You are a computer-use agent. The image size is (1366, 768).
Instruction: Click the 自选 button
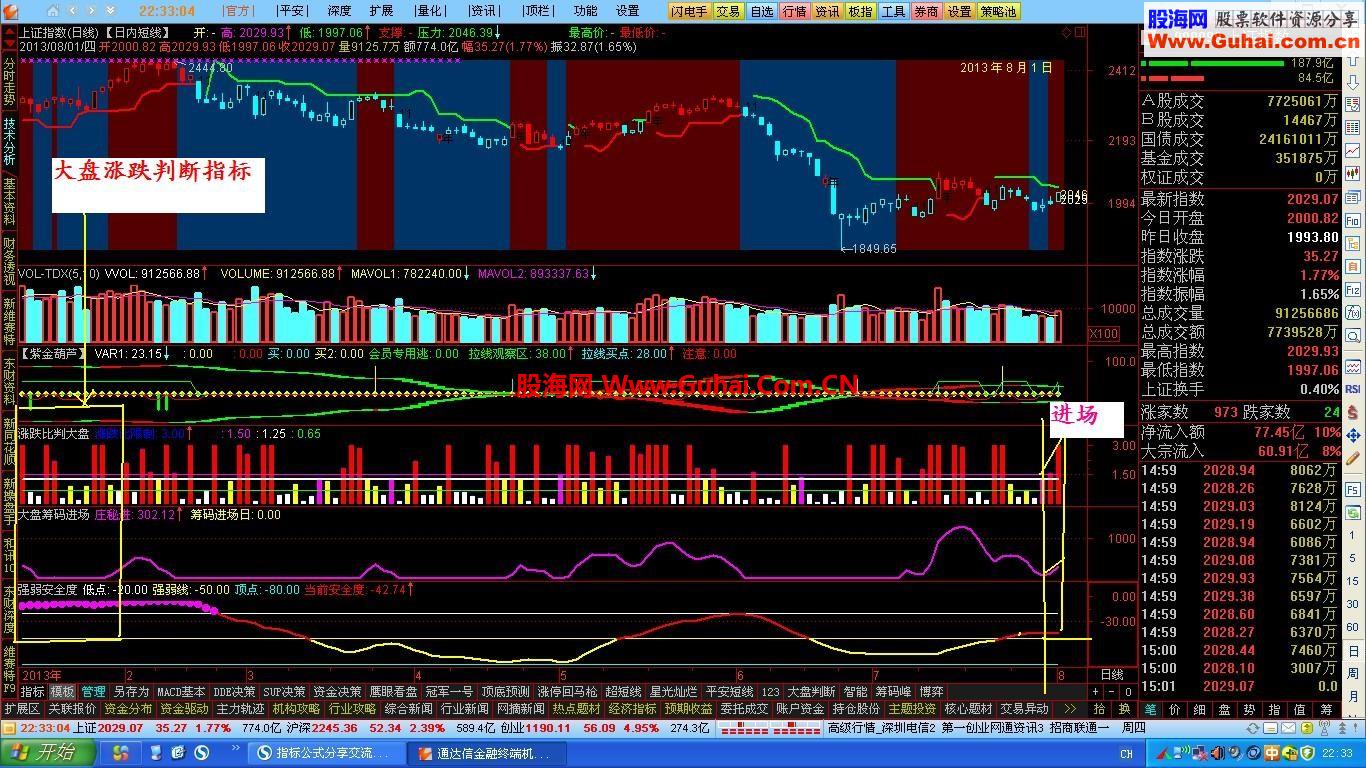coord(761,11)
